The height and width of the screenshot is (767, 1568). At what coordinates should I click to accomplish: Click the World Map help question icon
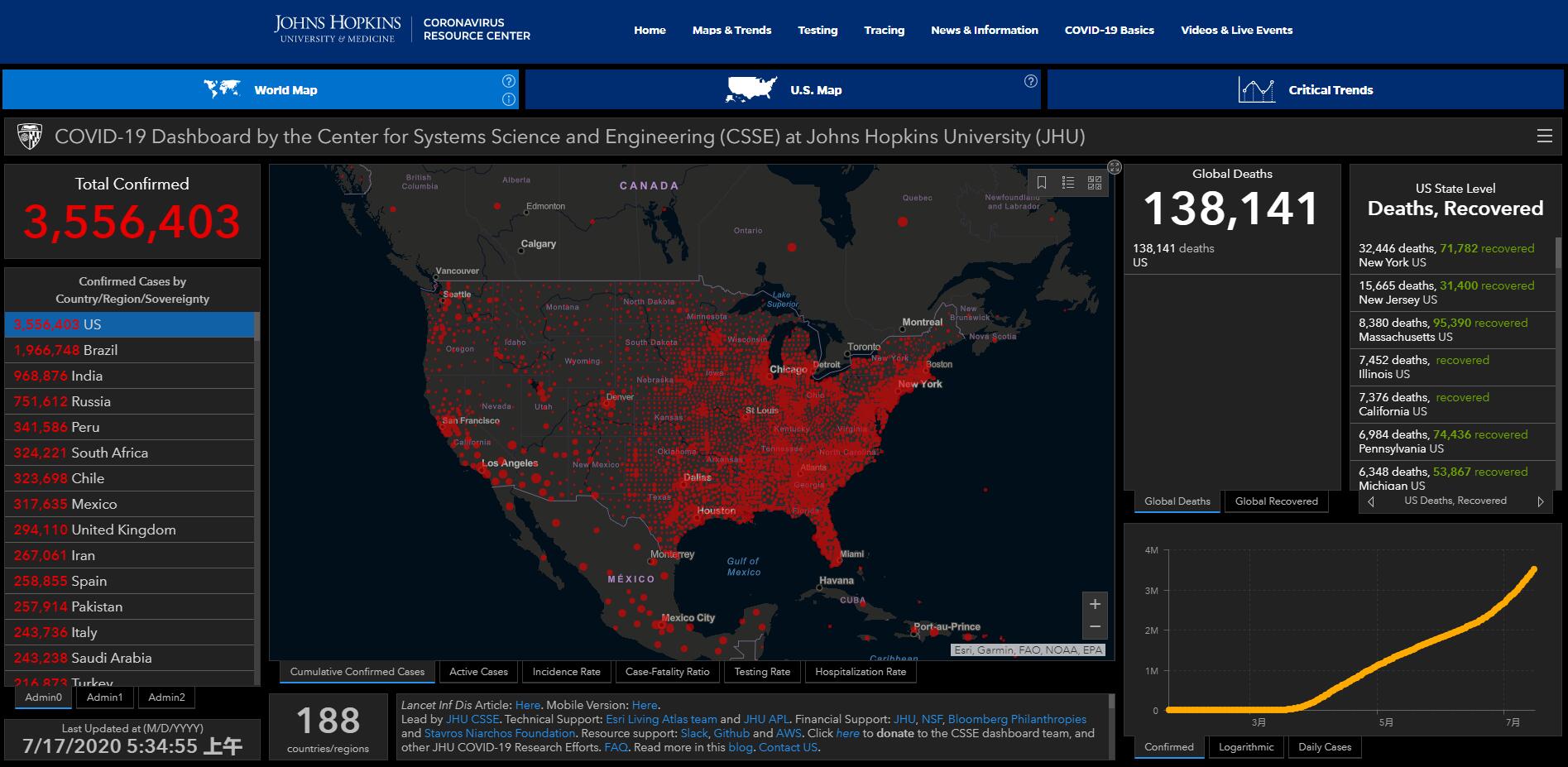(509, 81)
